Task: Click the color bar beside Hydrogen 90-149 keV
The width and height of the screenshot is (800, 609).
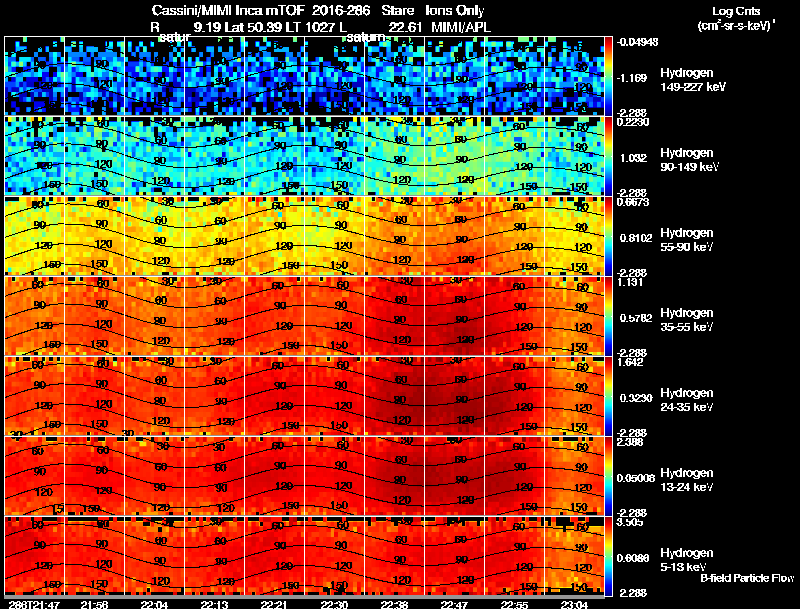Action: pos(608,156)
